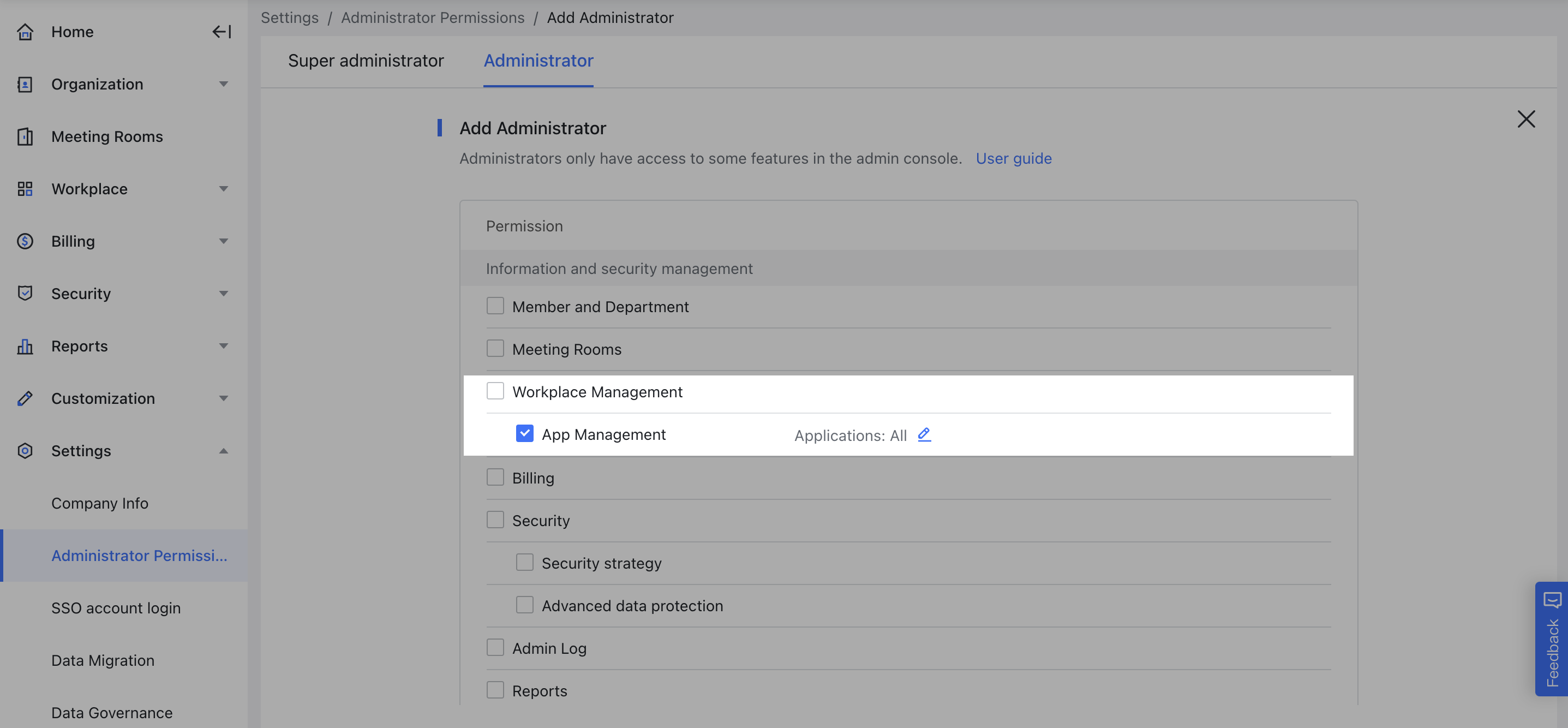Enable the Member and Department checkbox

tap(495, 306)
